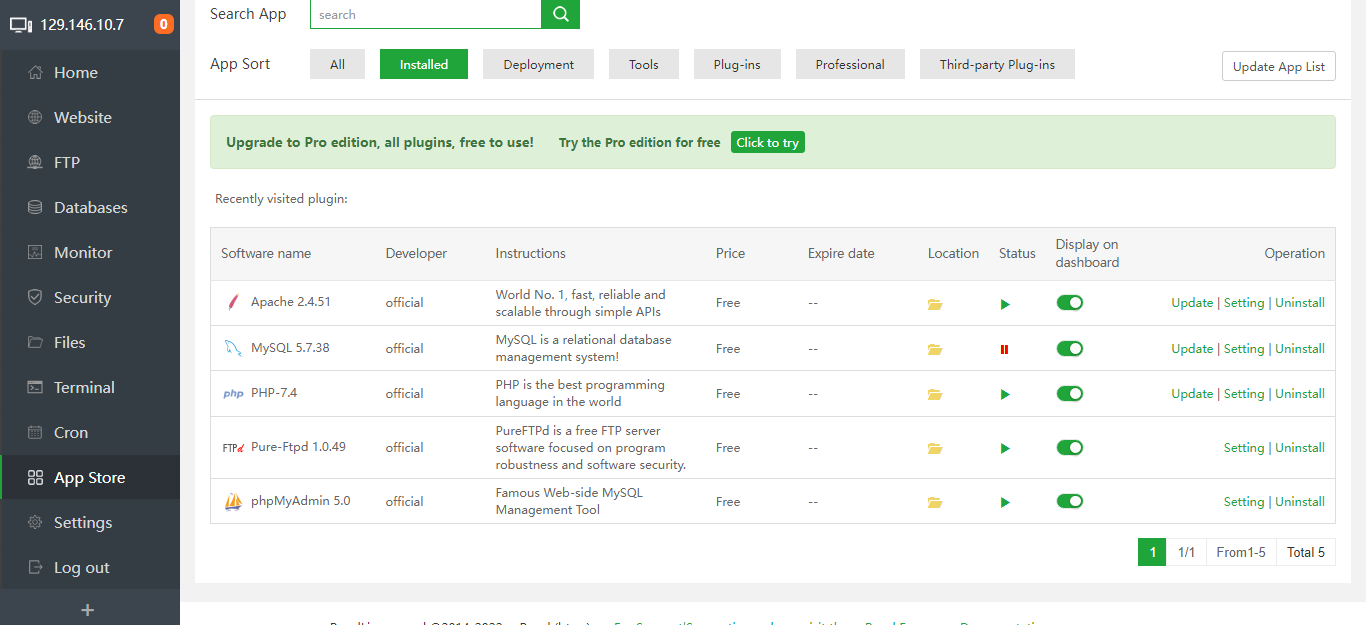Click the plus icon below sidebar
The image size is (1366, 625).
pos(88,610)
